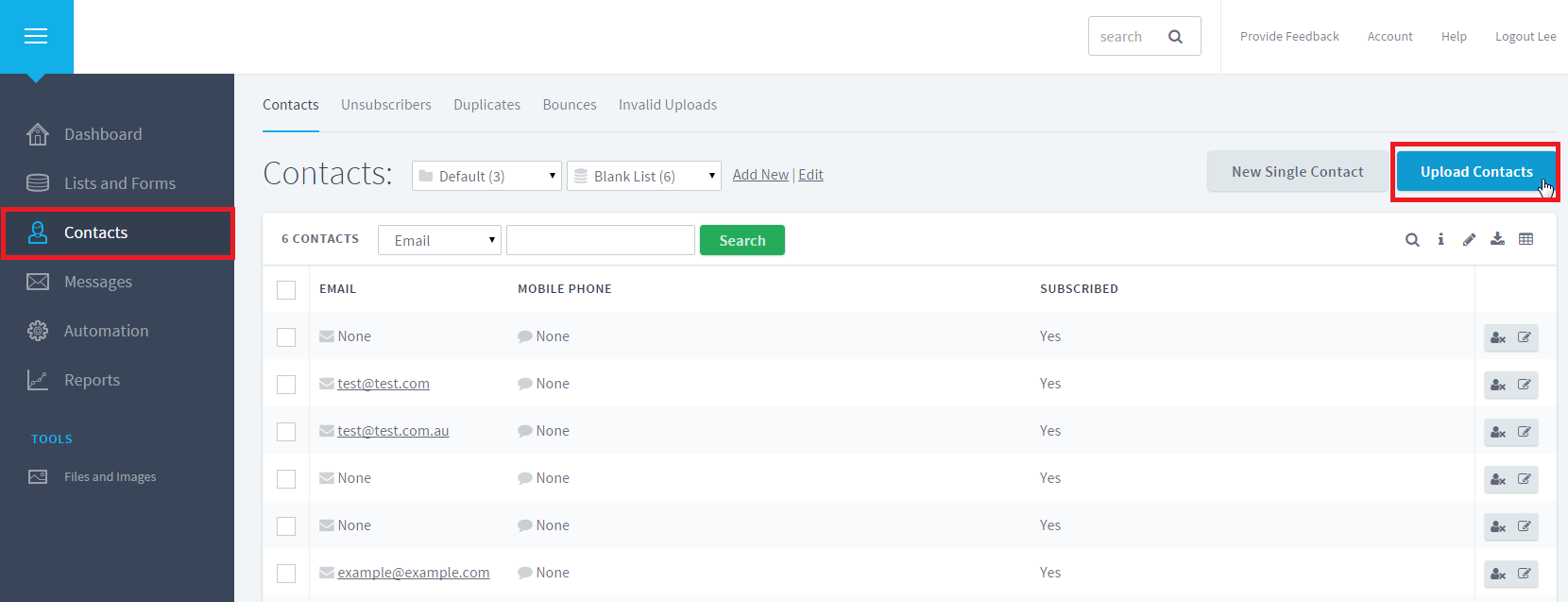
Task: Check the first None contact row checkbox
Action: [286, 337]
